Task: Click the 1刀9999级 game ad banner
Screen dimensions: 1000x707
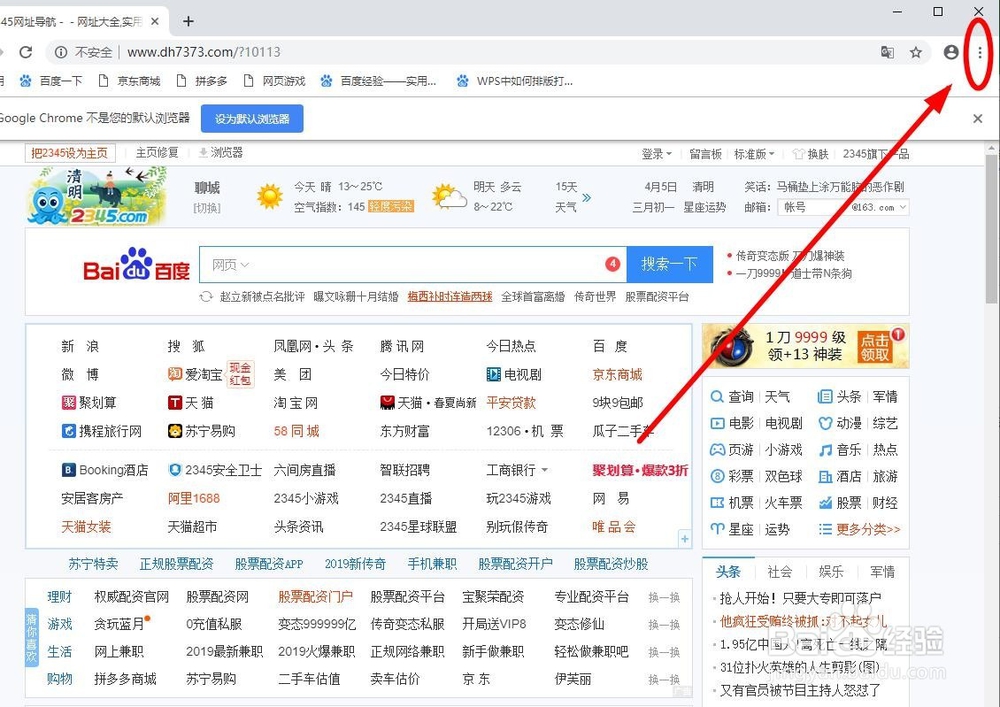Action: (805, 346)
